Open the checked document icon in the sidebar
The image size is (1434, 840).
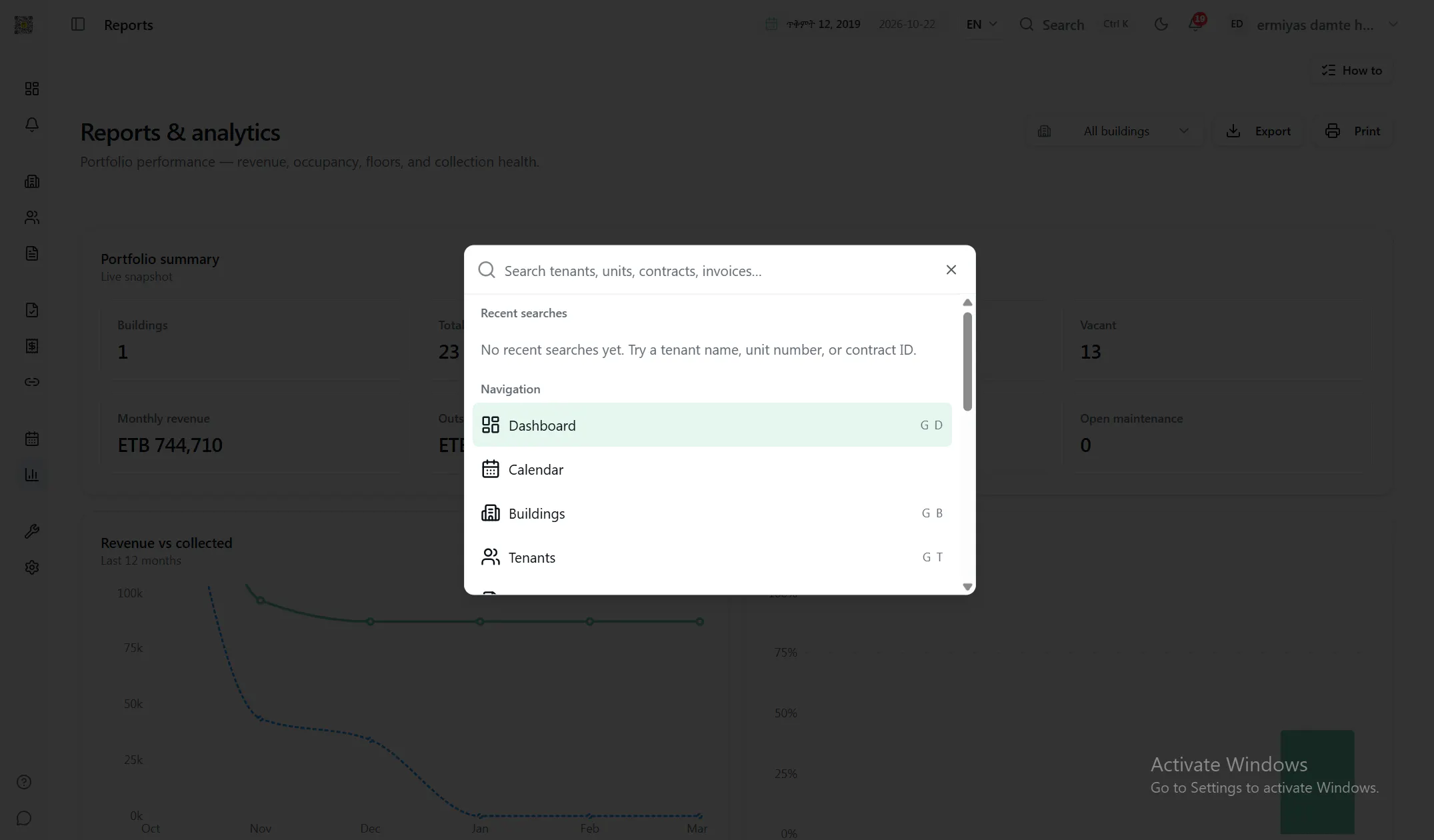click(x=32, y=310)
